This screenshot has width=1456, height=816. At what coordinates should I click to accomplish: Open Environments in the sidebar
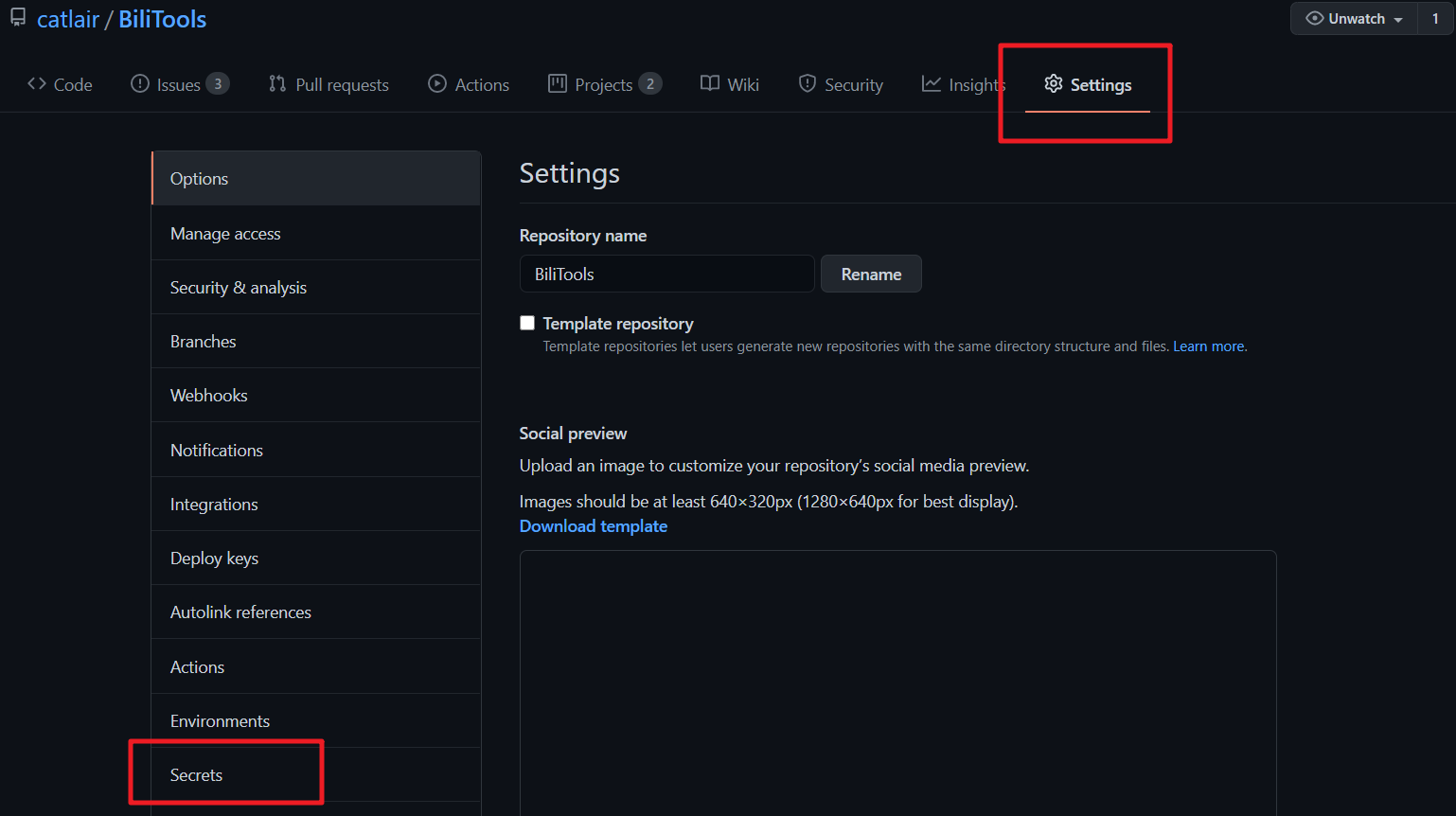pos(316,720)
